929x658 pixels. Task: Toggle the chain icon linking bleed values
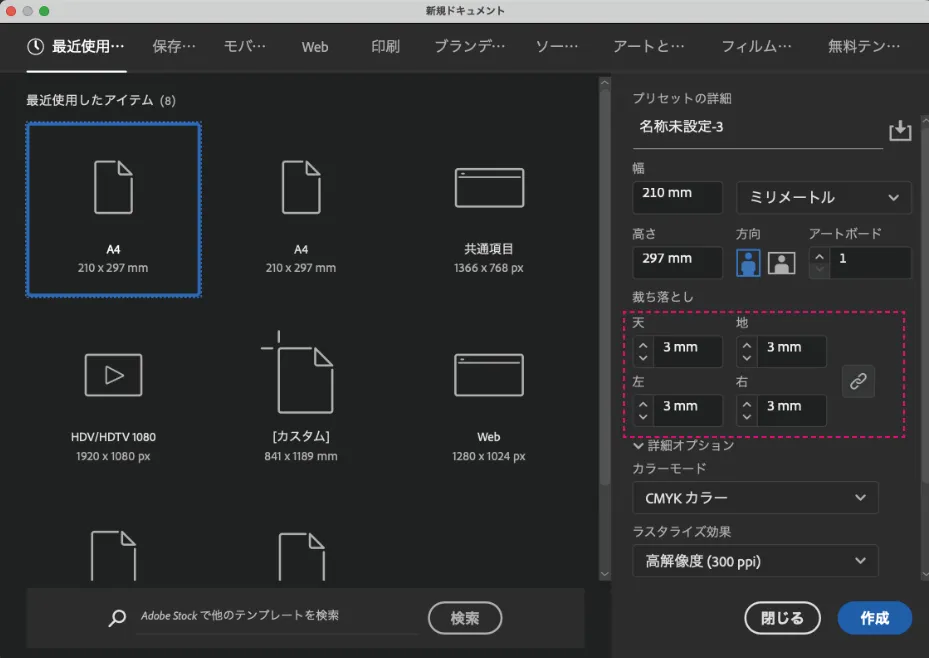[858, 381]
